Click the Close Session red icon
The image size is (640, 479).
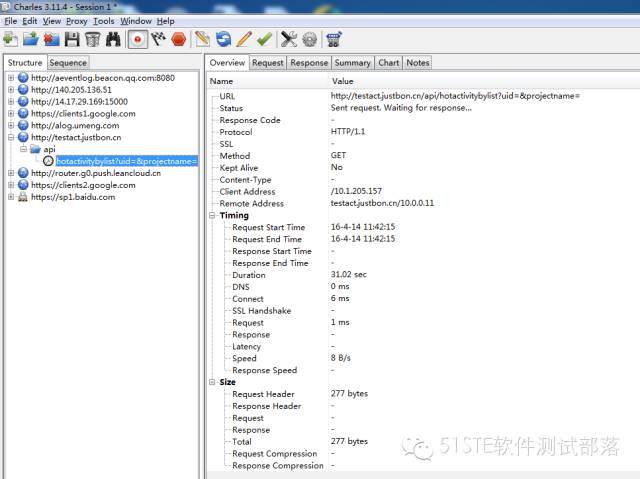pyautogui.click(x=51, y=40)
